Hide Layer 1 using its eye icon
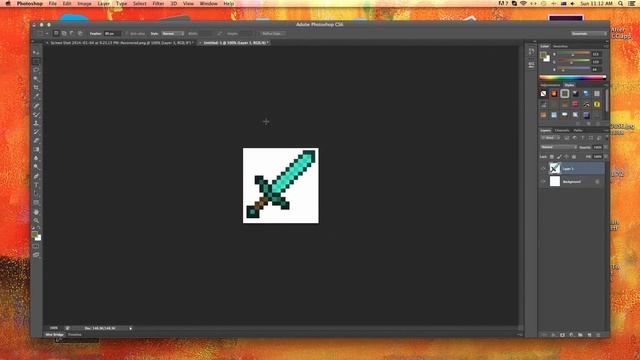This screenshot has width=640, height=360. click(x=543, y=169)
